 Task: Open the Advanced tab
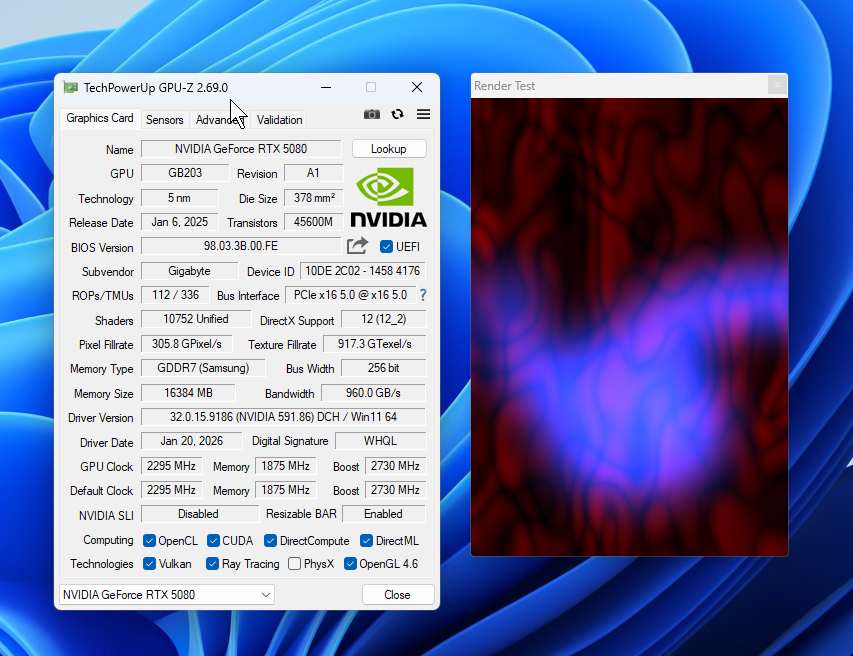coord(219,120)
